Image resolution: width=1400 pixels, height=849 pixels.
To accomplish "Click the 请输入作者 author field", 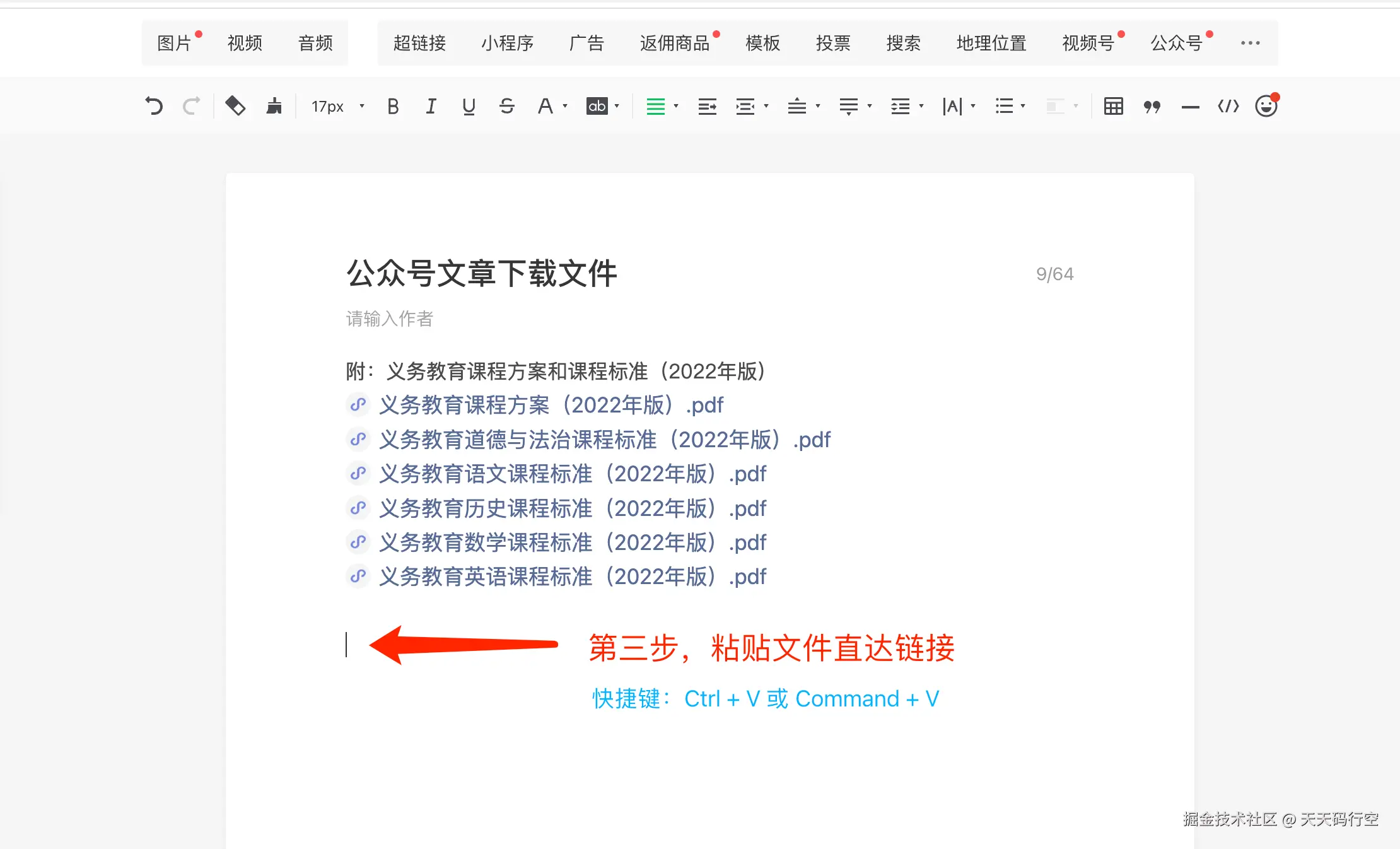I will [x=389, y=319].
